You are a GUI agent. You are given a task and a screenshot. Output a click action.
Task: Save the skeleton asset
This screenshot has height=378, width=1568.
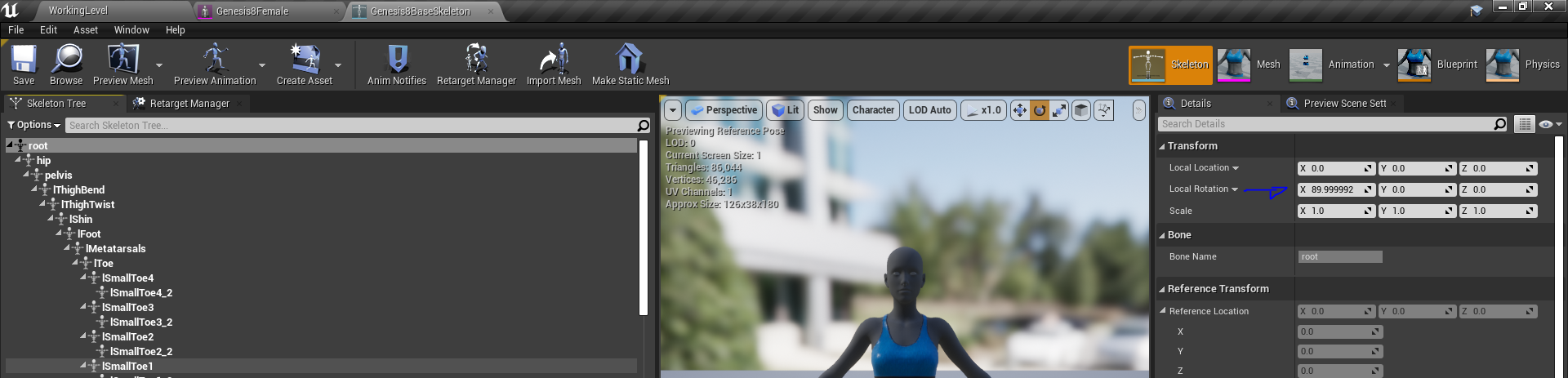24,64
